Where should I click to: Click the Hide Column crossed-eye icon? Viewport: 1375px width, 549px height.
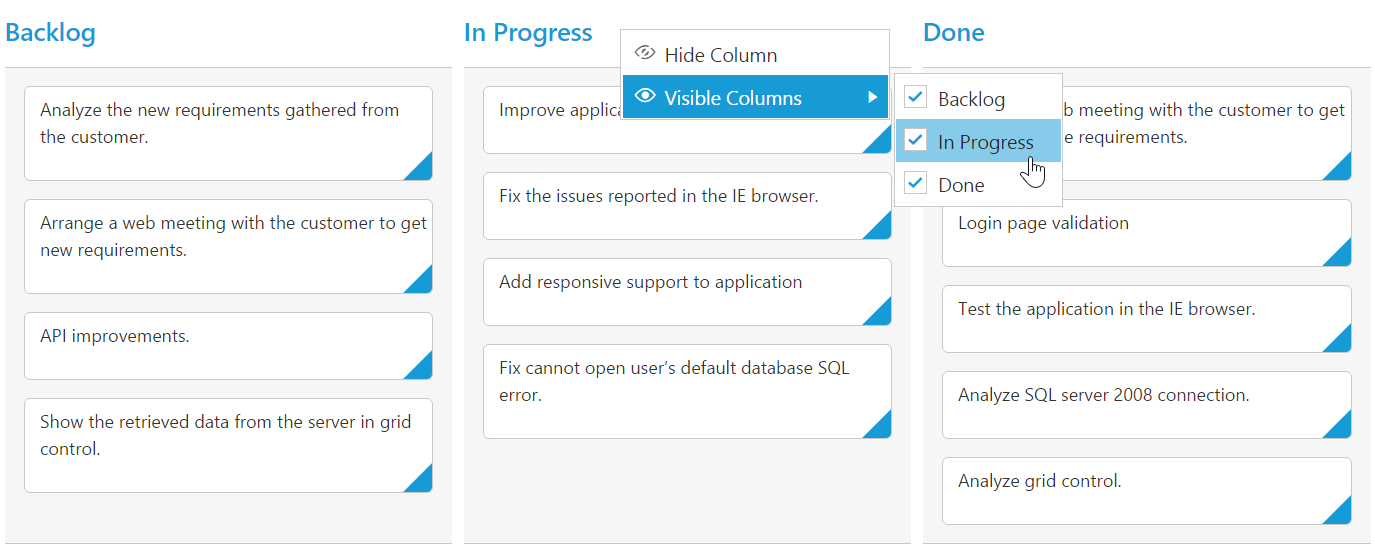point(645,54)
